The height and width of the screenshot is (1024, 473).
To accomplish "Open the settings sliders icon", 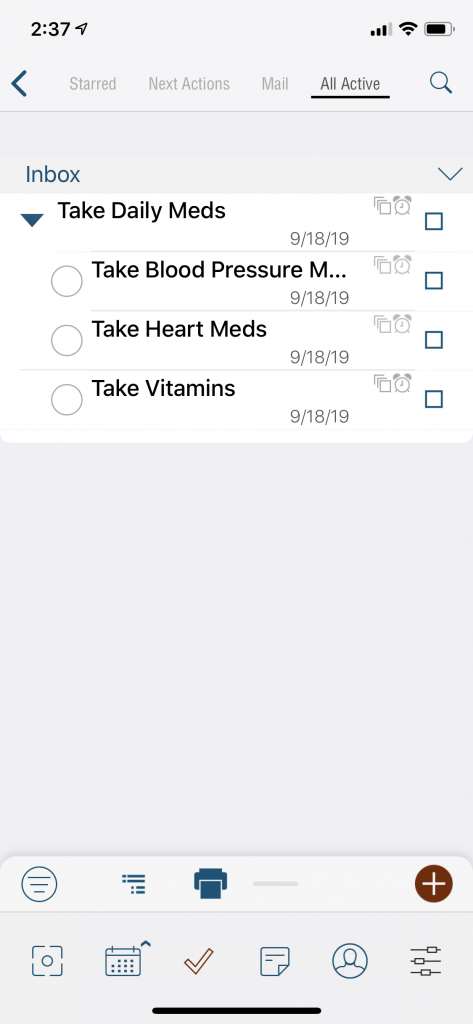I will (x=426, y=961).
